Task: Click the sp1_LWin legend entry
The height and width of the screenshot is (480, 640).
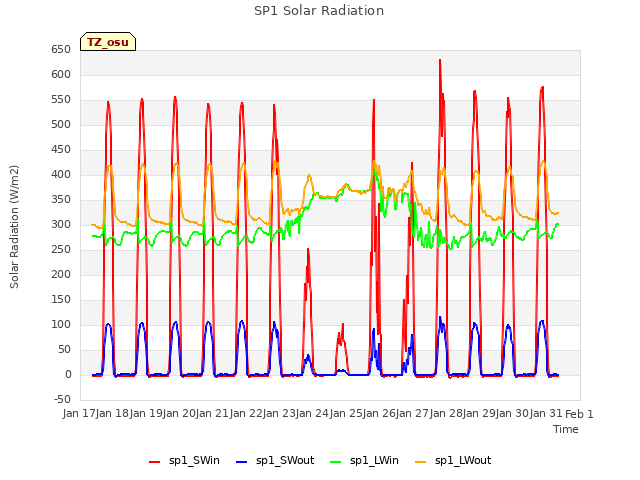Action: coord(364,461)
